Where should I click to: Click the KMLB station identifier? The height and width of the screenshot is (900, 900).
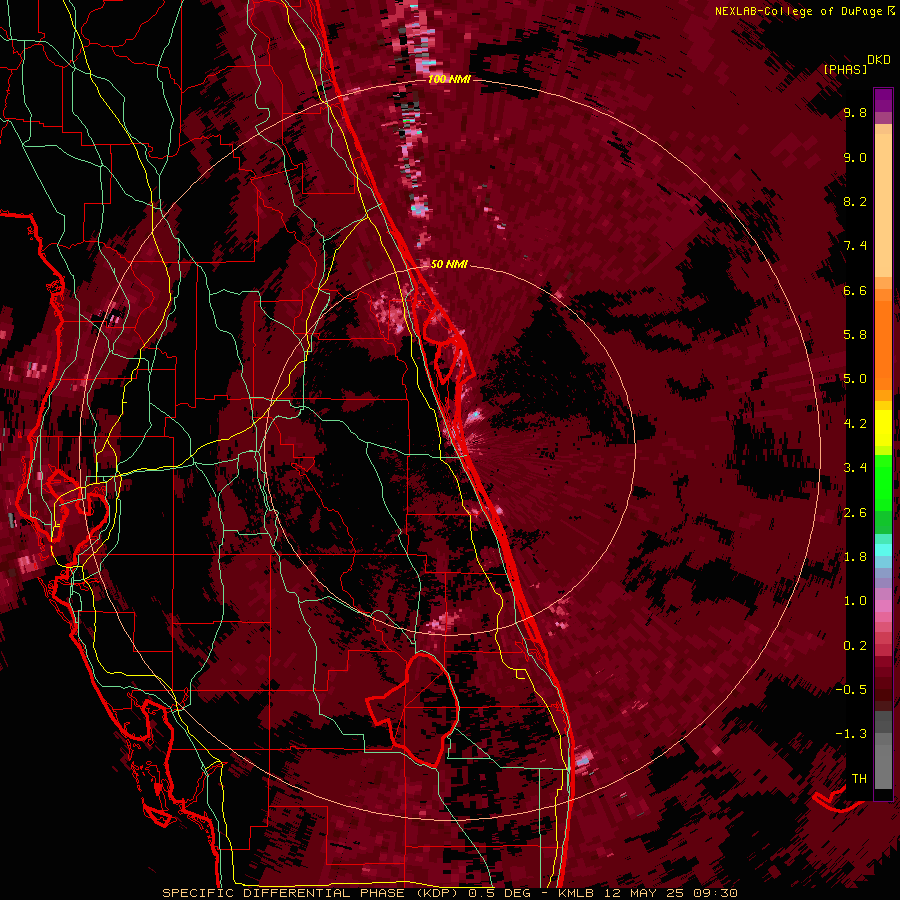click(x=577, y=893)
